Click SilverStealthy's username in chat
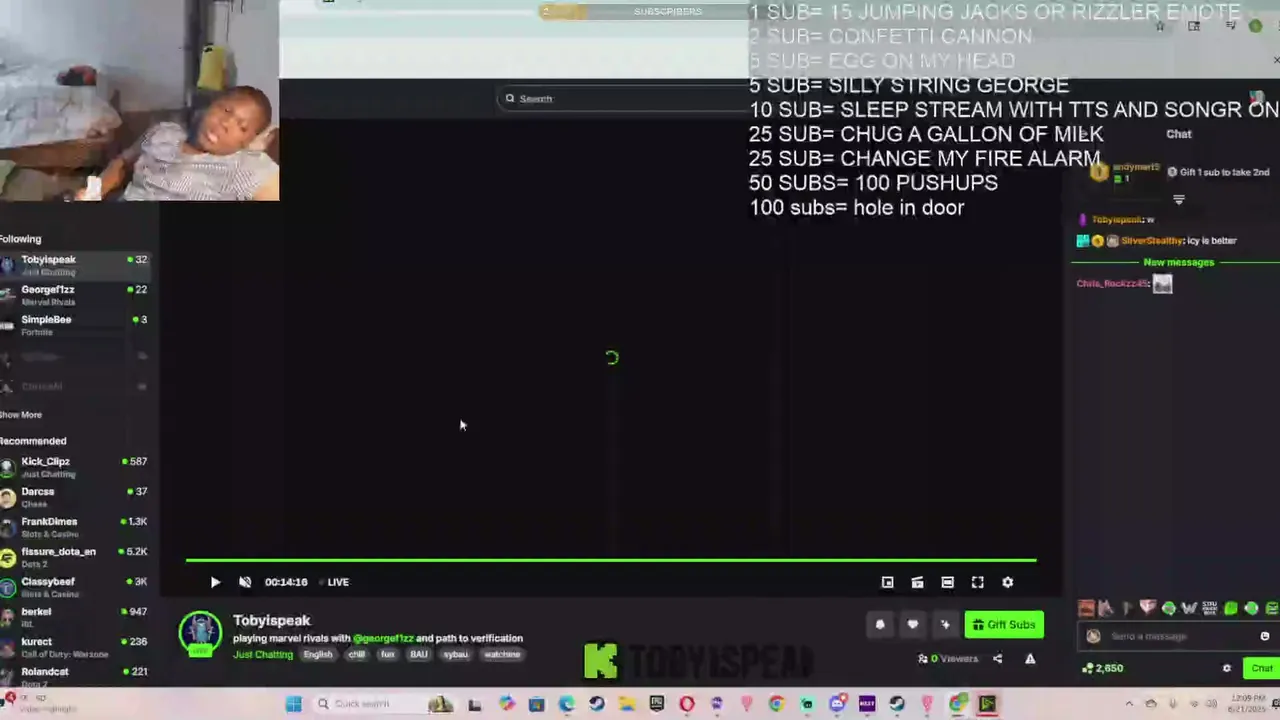This screenshot has width=1280, height=720. click(1152, 241)
